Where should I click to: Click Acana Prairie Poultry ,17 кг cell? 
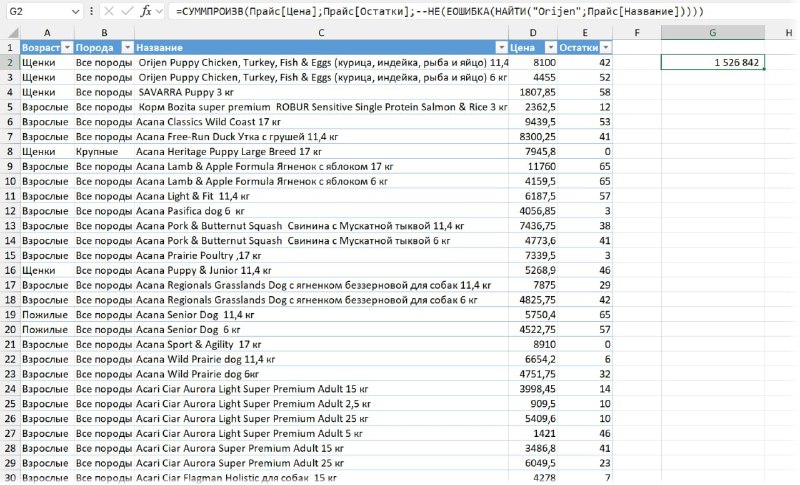click(321, 255)
